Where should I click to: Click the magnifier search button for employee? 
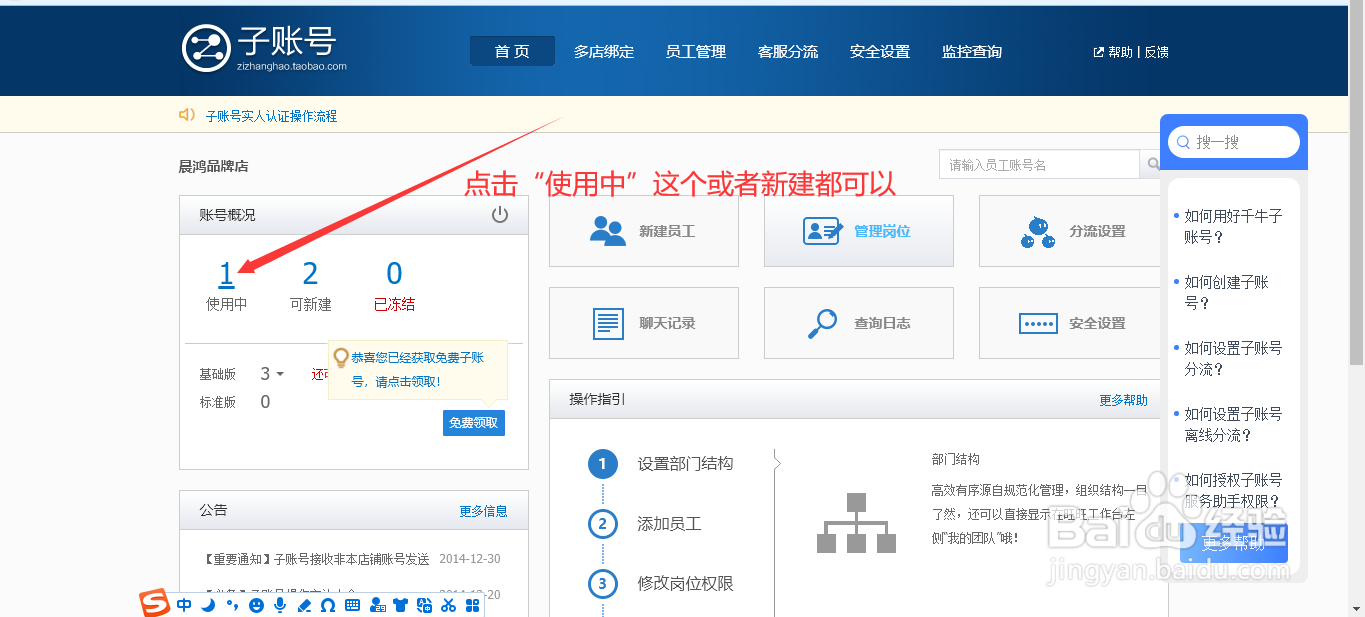(x=1153, y=165)
